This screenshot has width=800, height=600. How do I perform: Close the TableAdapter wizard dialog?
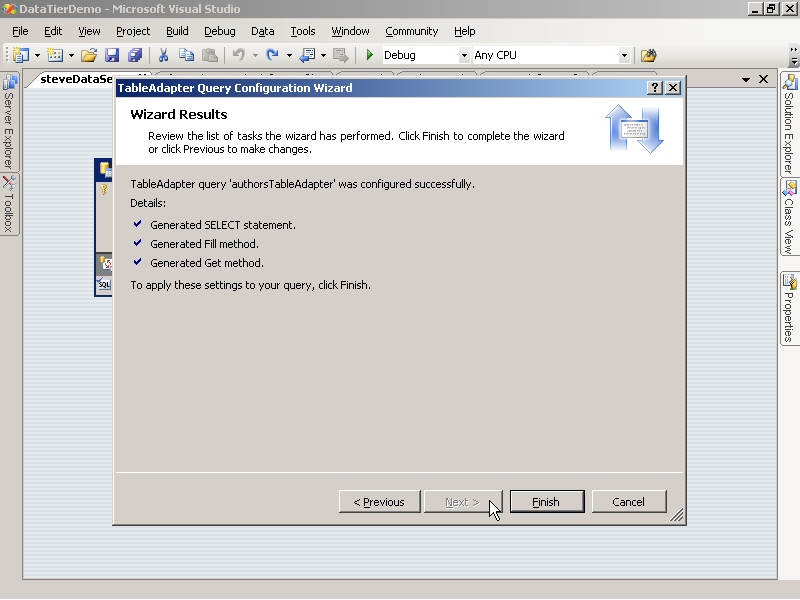pos(673,88)
